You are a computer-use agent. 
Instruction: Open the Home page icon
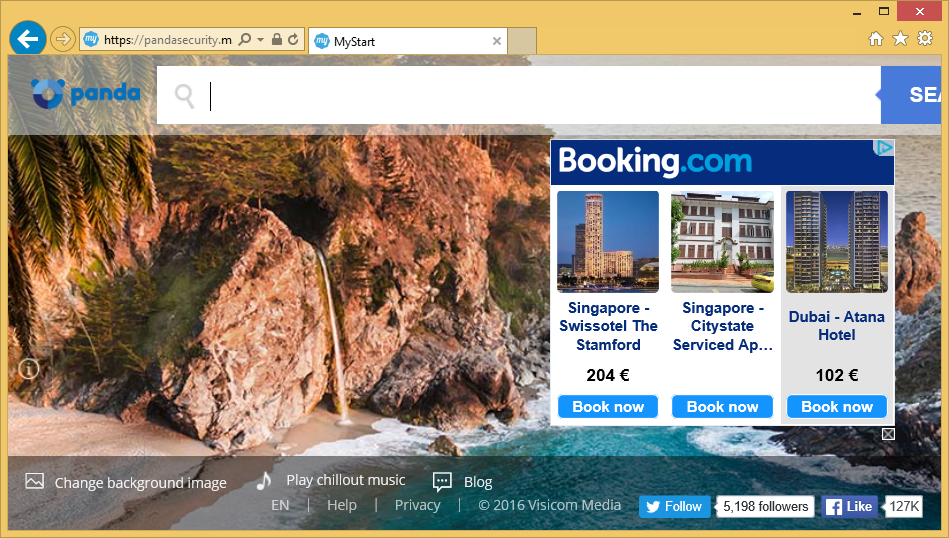pos(876,39)
